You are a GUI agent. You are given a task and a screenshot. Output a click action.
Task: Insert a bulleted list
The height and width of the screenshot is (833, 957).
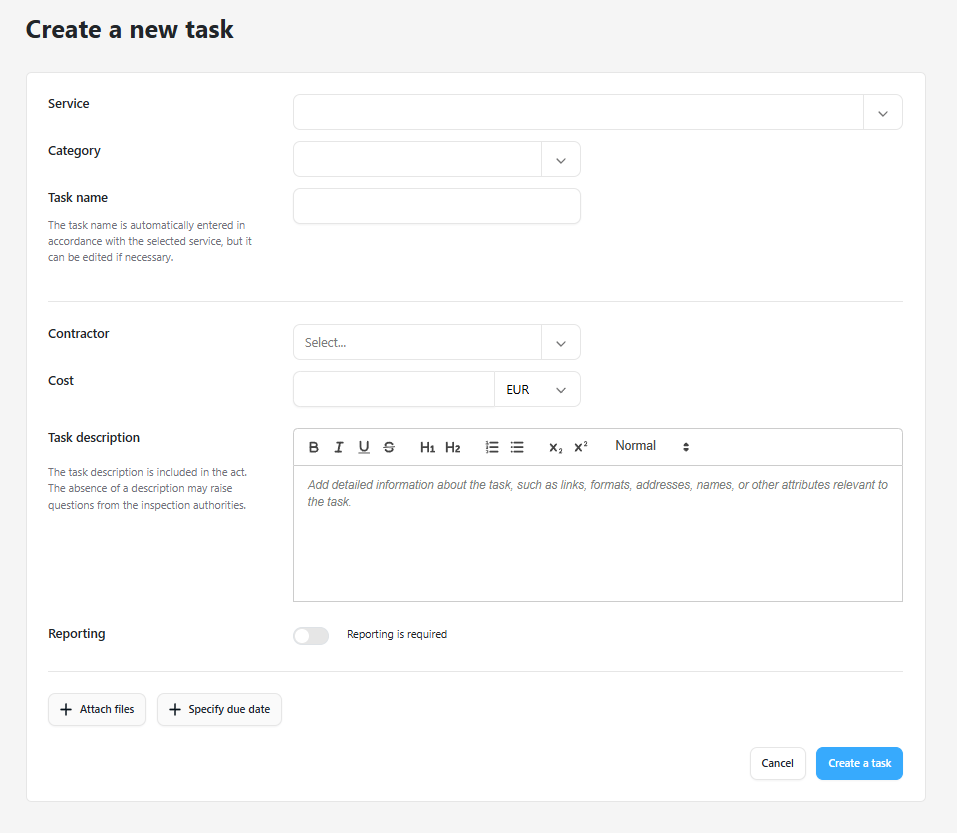(517, 447)
